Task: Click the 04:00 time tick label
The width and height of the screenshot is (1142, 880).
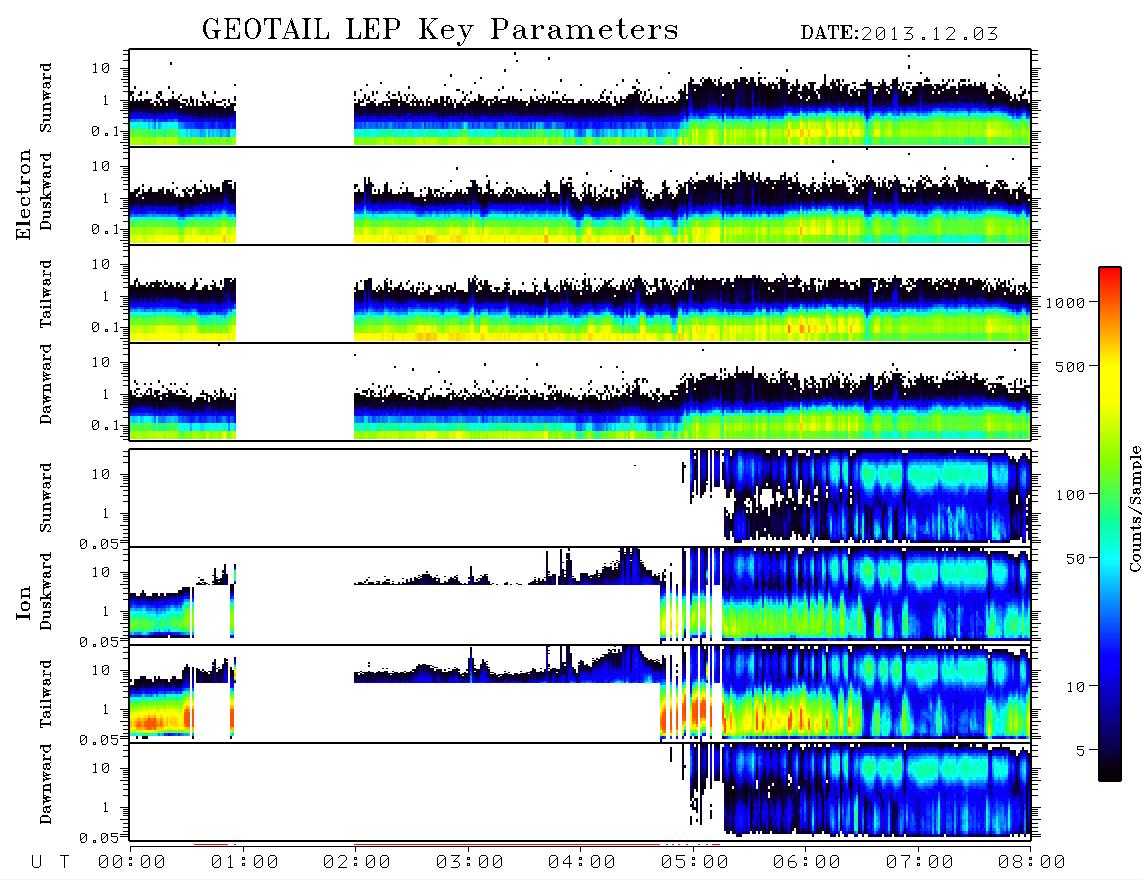Action: point(582,863)
